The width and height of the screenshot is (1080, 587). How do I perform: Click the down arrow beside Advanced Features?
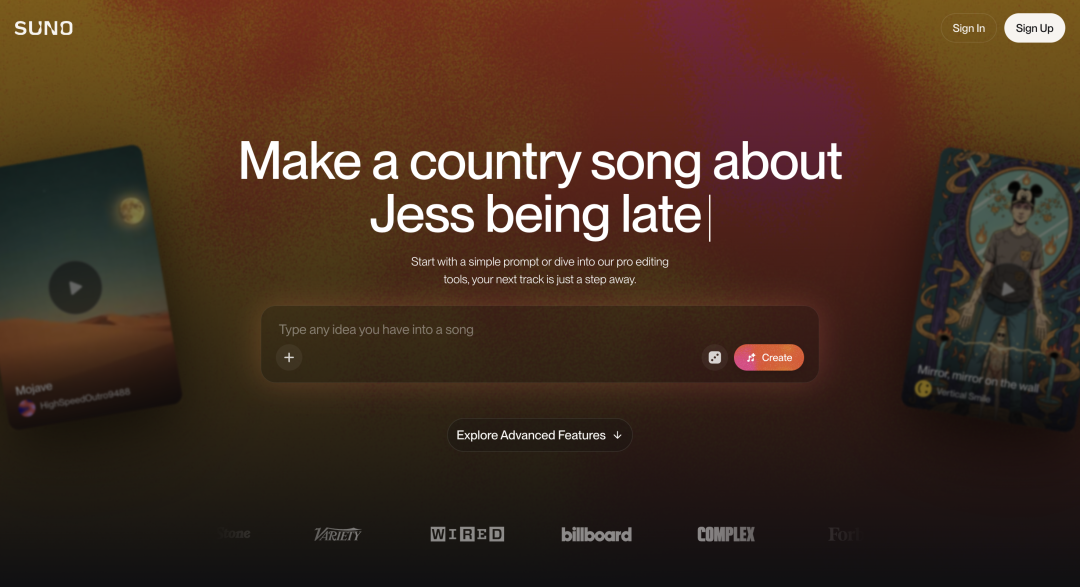(x=617, y=435)
